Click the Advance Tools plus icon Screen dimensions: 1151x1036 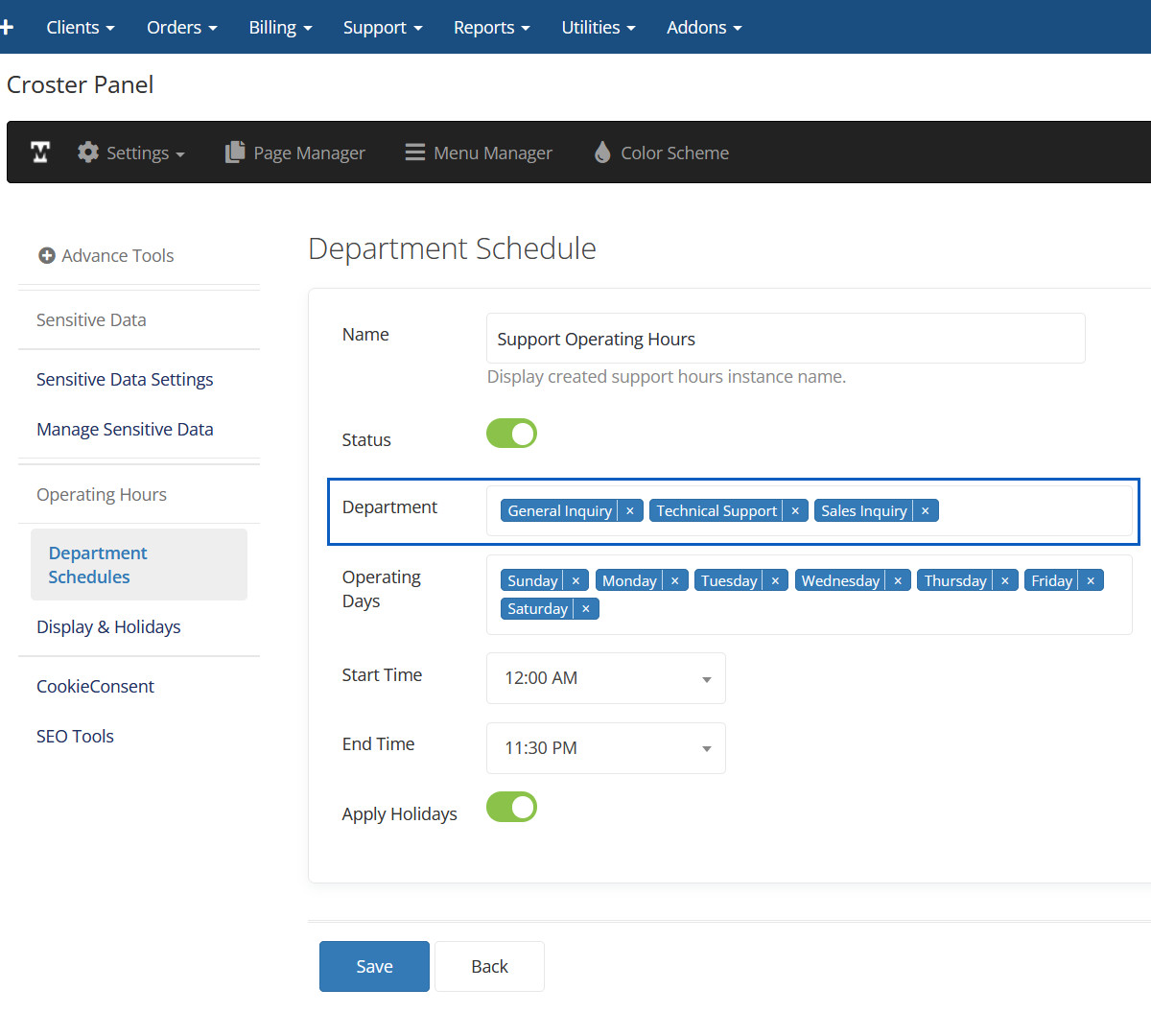[x=46, y=255]
